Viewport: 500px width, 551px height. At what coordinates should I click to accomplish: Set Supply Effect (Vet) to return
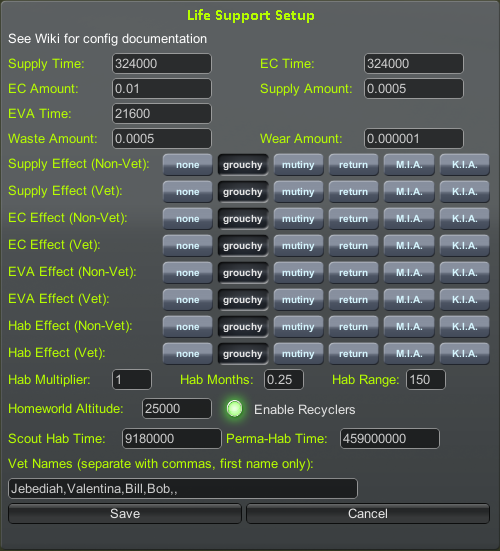point(353,192)
